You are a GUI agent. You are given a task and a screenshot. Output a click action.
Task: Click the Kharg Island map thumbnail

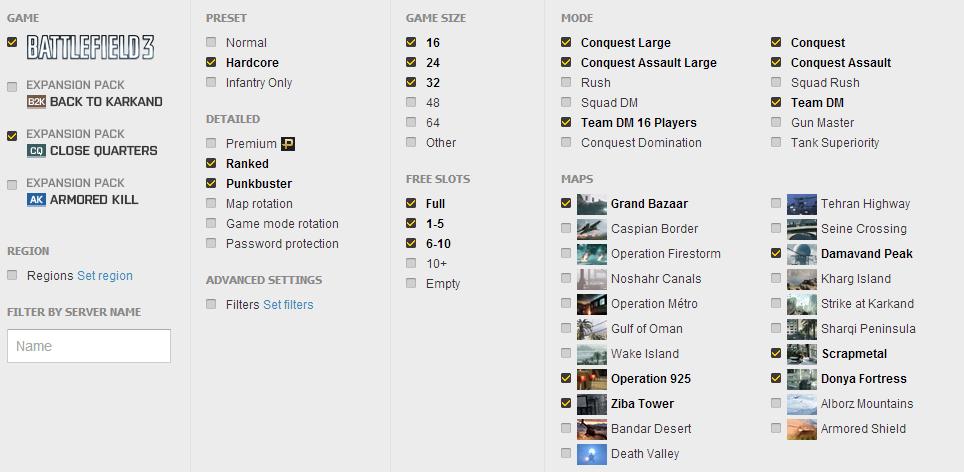802,279
